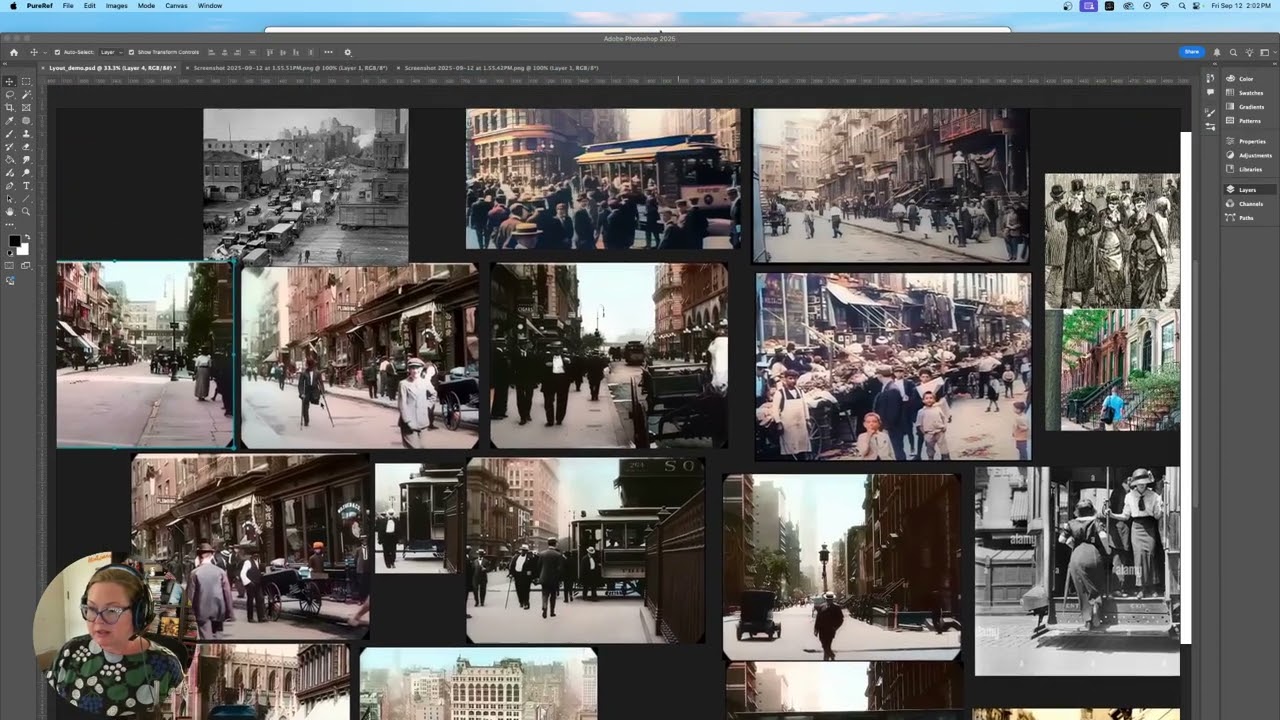The width and height of the screenshot is (1280, 720).
Task: Click the foreground color swatch
Action: point(14,240)
